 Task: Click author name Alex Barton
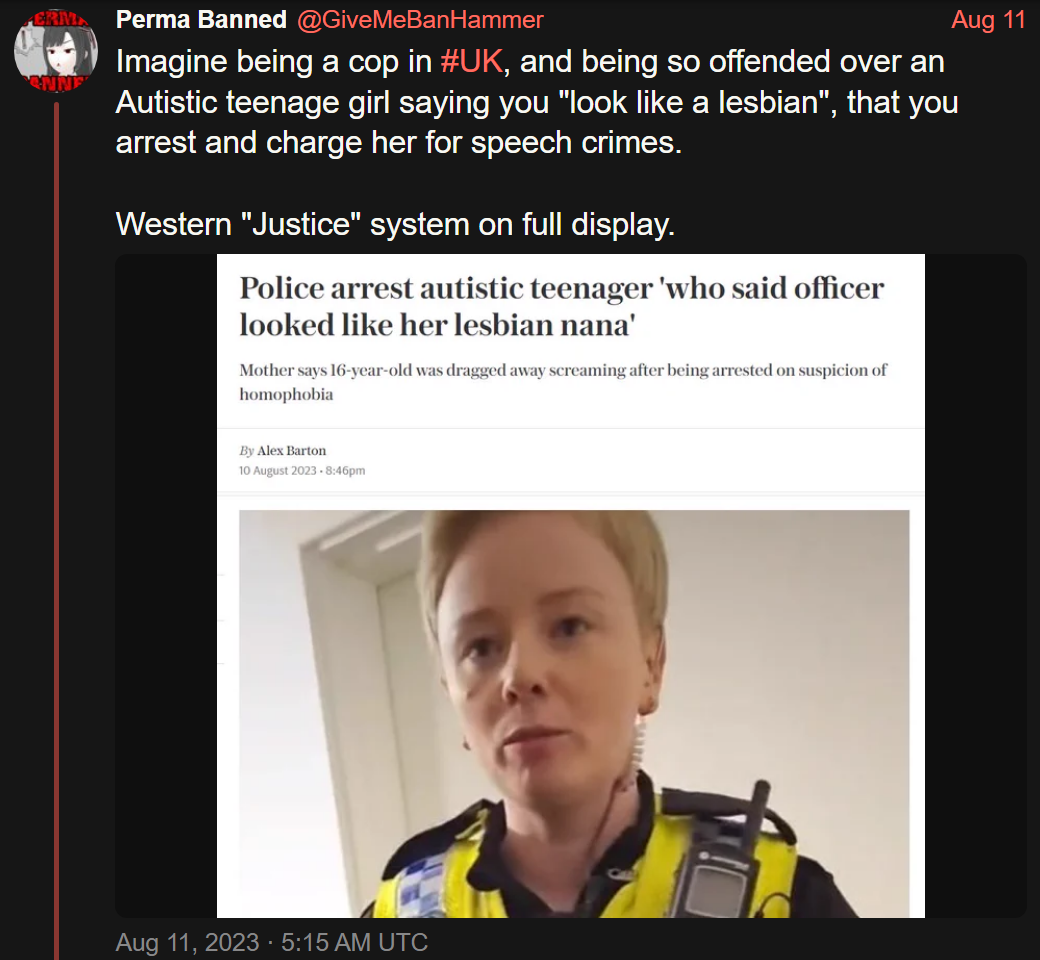(291, 450)
